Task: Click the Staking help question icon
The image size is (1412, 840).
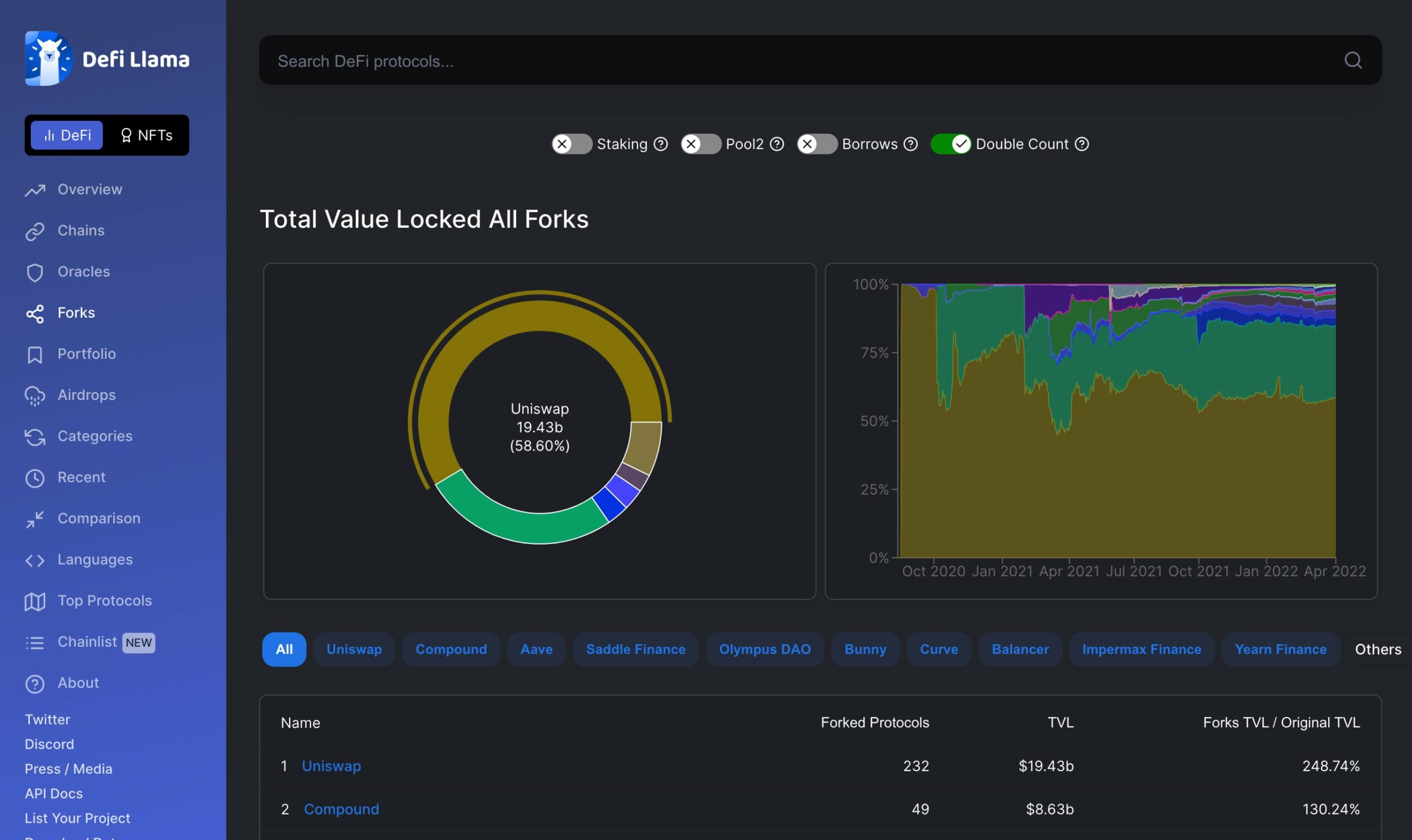Action: [660, 144]
